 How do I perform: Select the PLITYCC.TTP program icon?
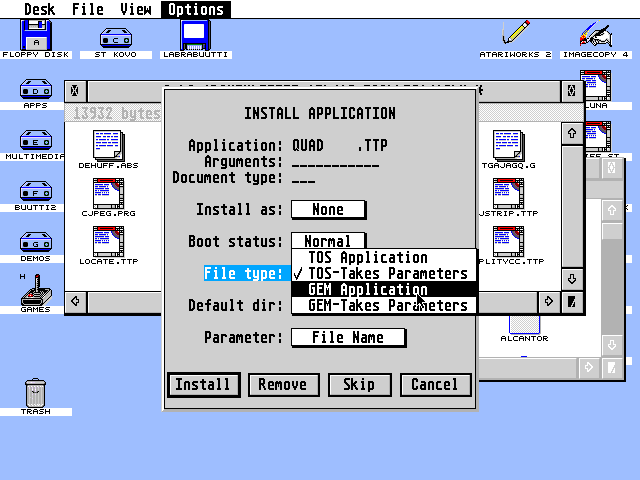(x=508, y=241)
